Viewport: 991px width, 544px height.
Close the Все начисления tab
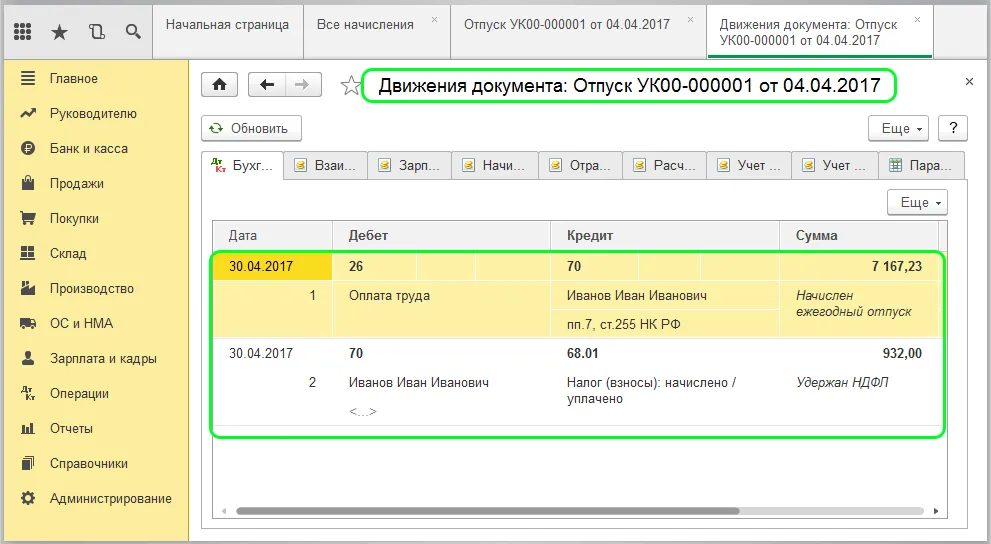tap(434, 20)
